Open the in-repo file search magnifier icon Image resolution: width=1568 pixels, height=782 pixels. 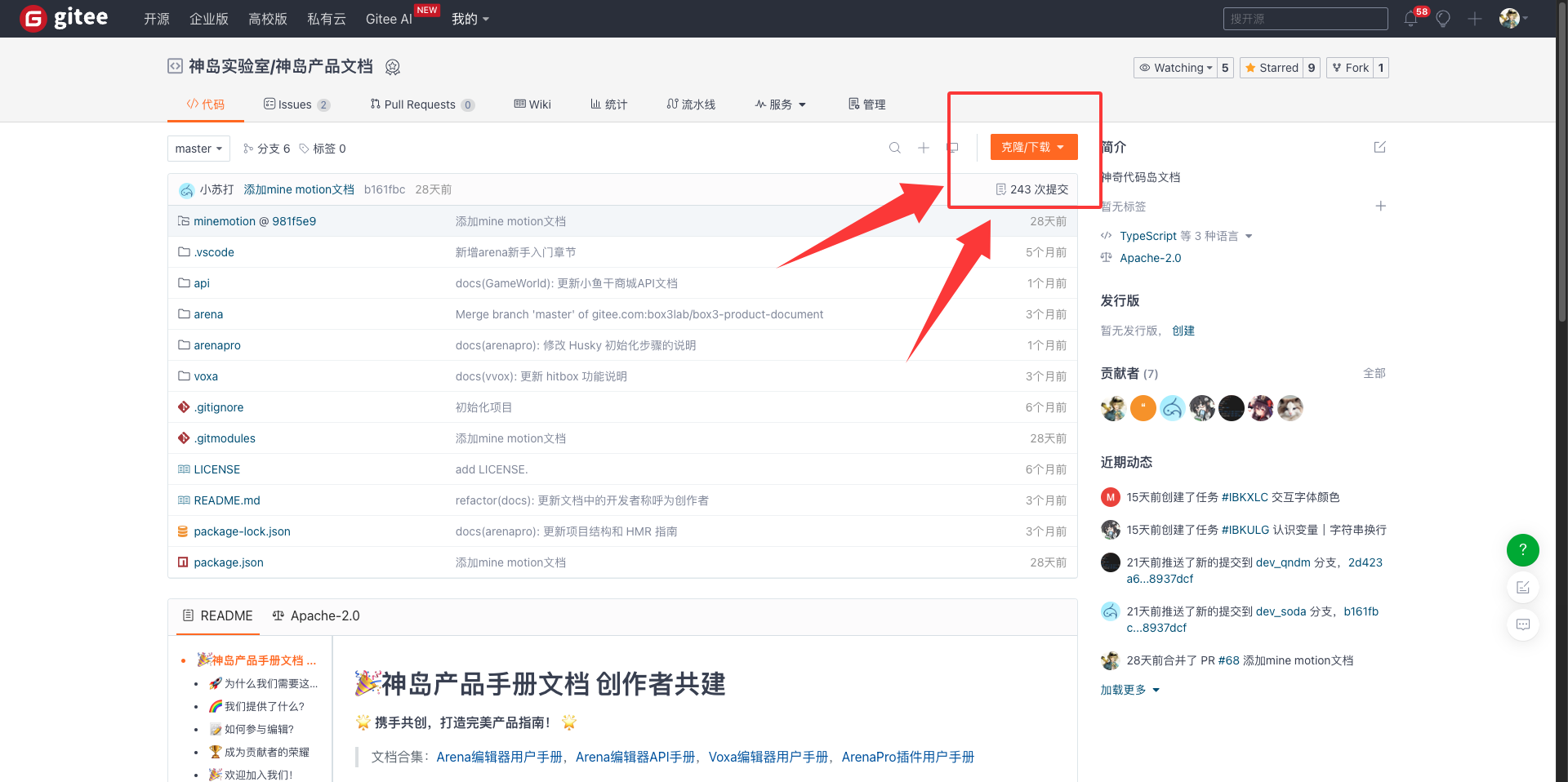pyautogui.click(x=894, y=148)
